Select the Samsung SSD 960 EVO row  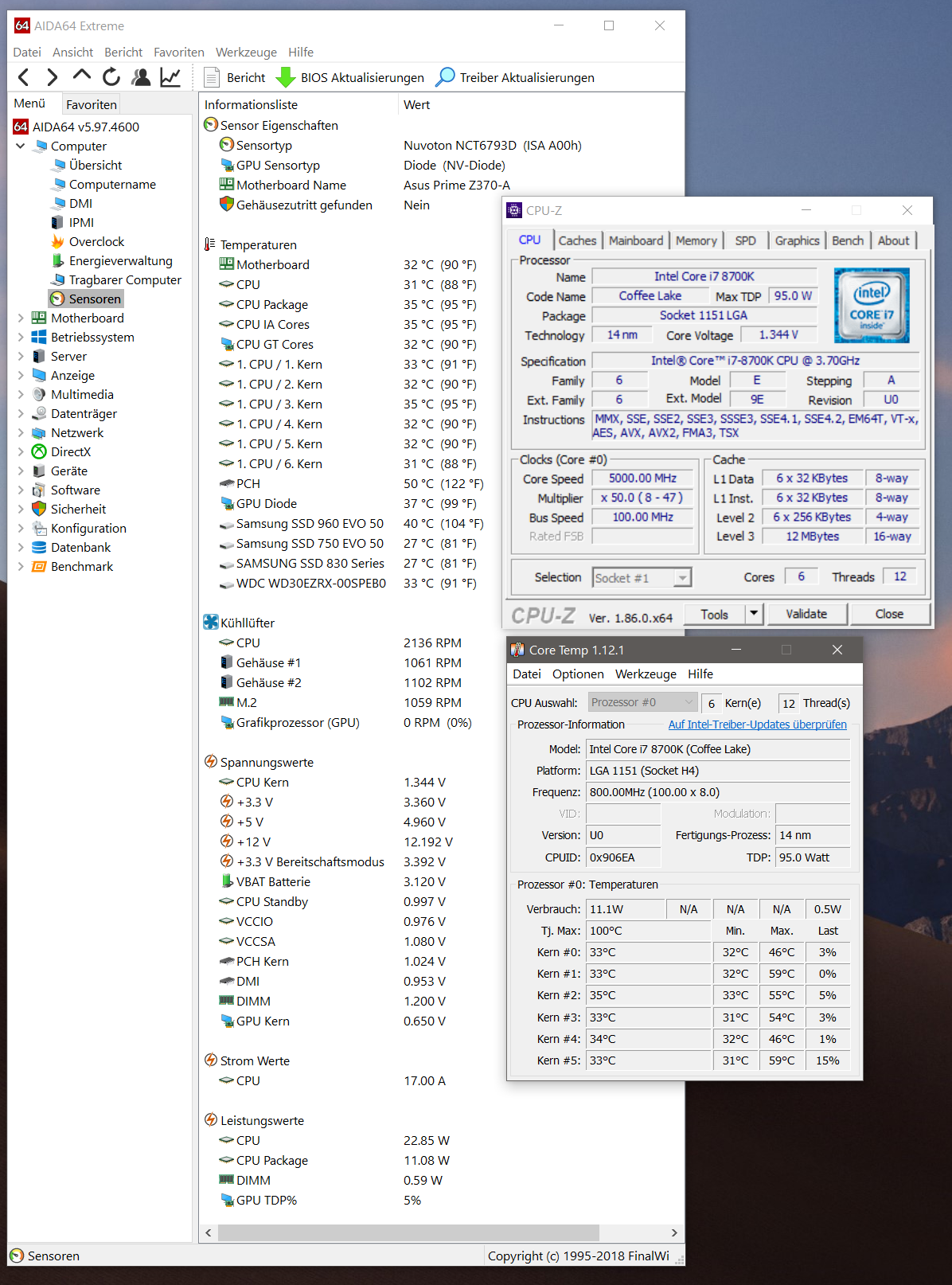point(350,523)
